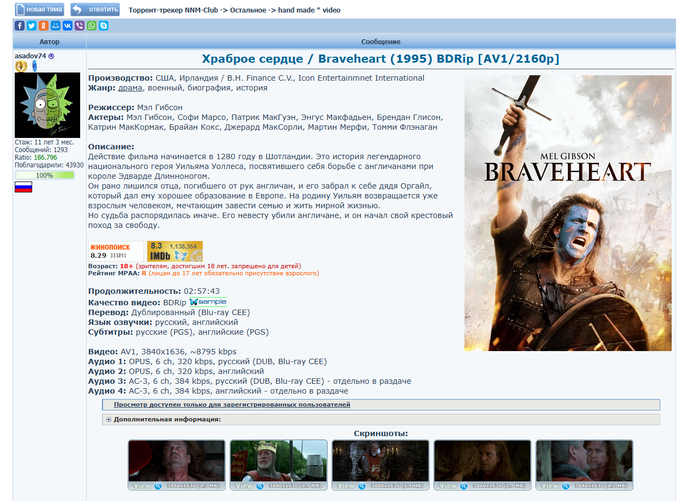Click the 'Автор' column header

pyautogui.click(x=49, y=42)
